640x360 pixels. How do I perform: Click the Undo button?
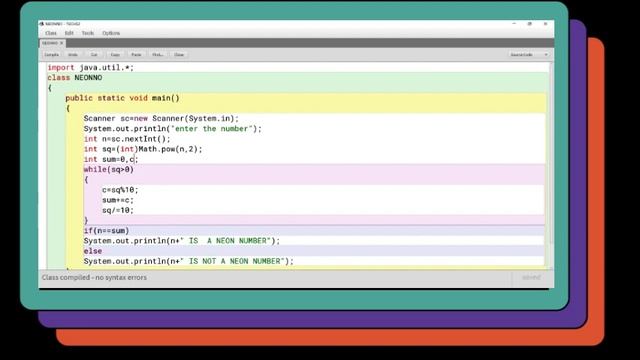click(73, 55)
